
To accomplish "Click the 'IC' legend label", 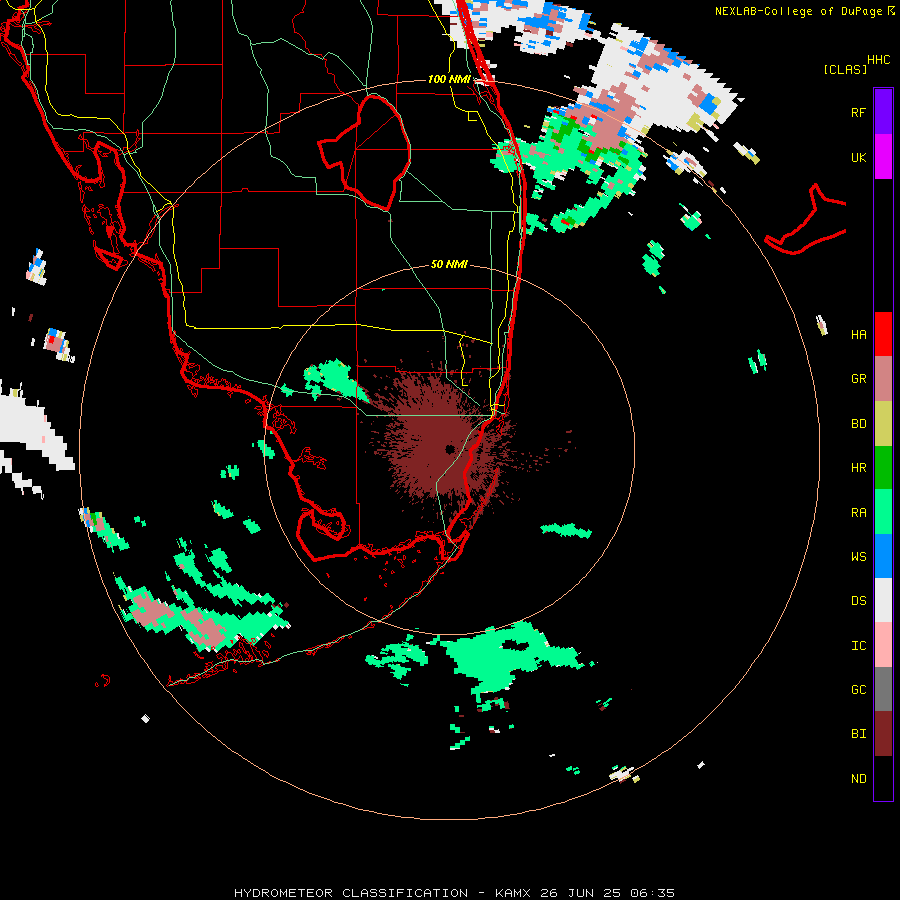I will [858, 645].
